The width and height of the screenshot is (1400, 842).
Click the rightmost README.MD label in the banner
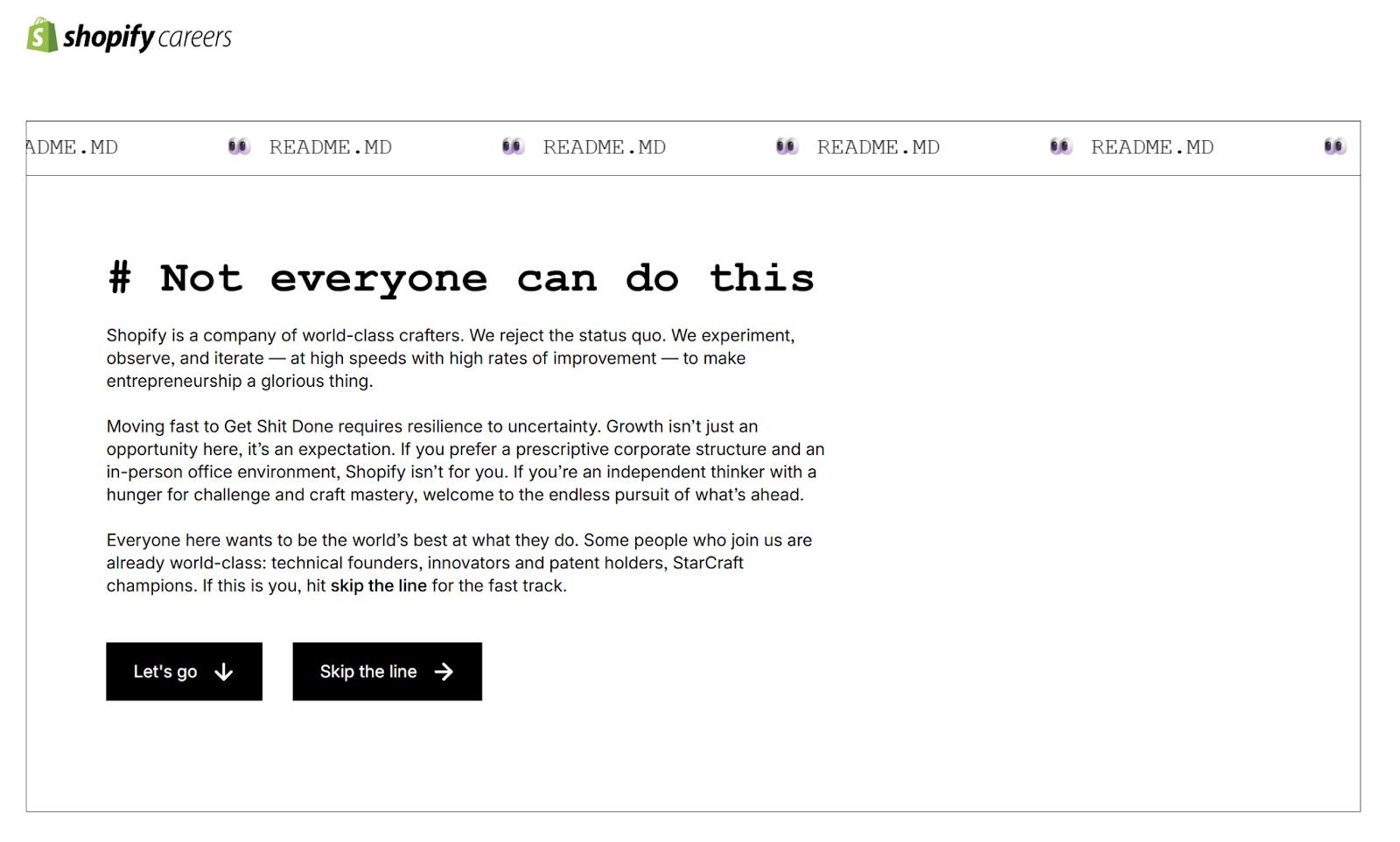coord(1151,147)
